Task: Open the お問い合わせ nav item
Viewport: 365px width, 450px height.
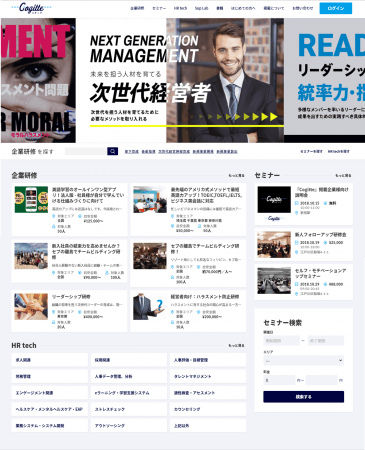Action: (x=303, y=8)
